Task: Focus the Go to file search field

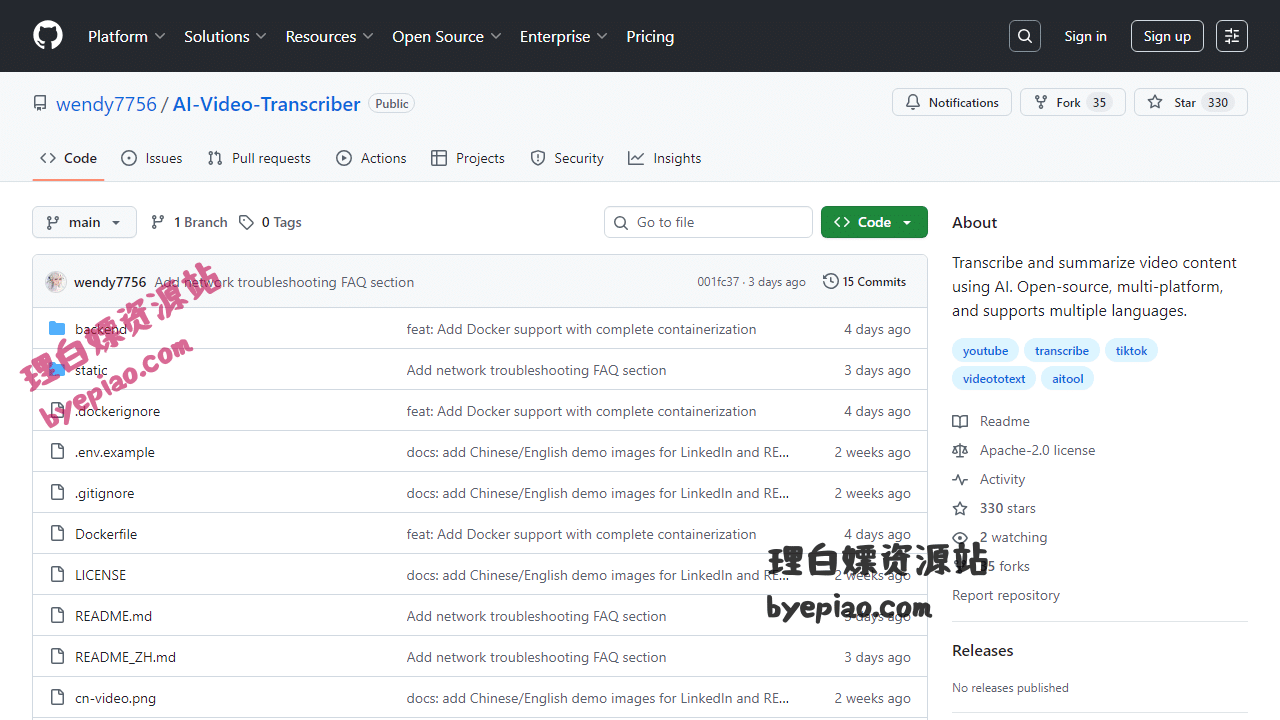Action: pos(708,222)
